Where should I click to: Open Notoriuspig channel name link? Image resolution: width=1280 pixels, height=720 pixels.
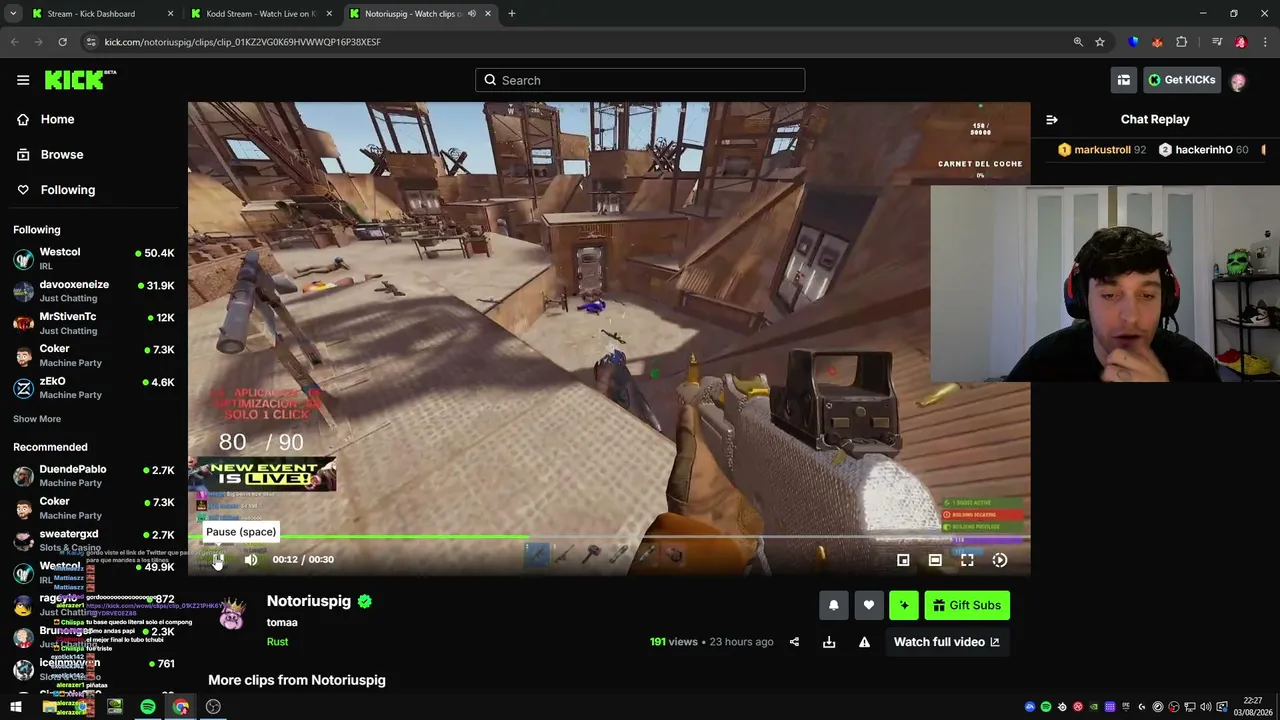(309, 601)
